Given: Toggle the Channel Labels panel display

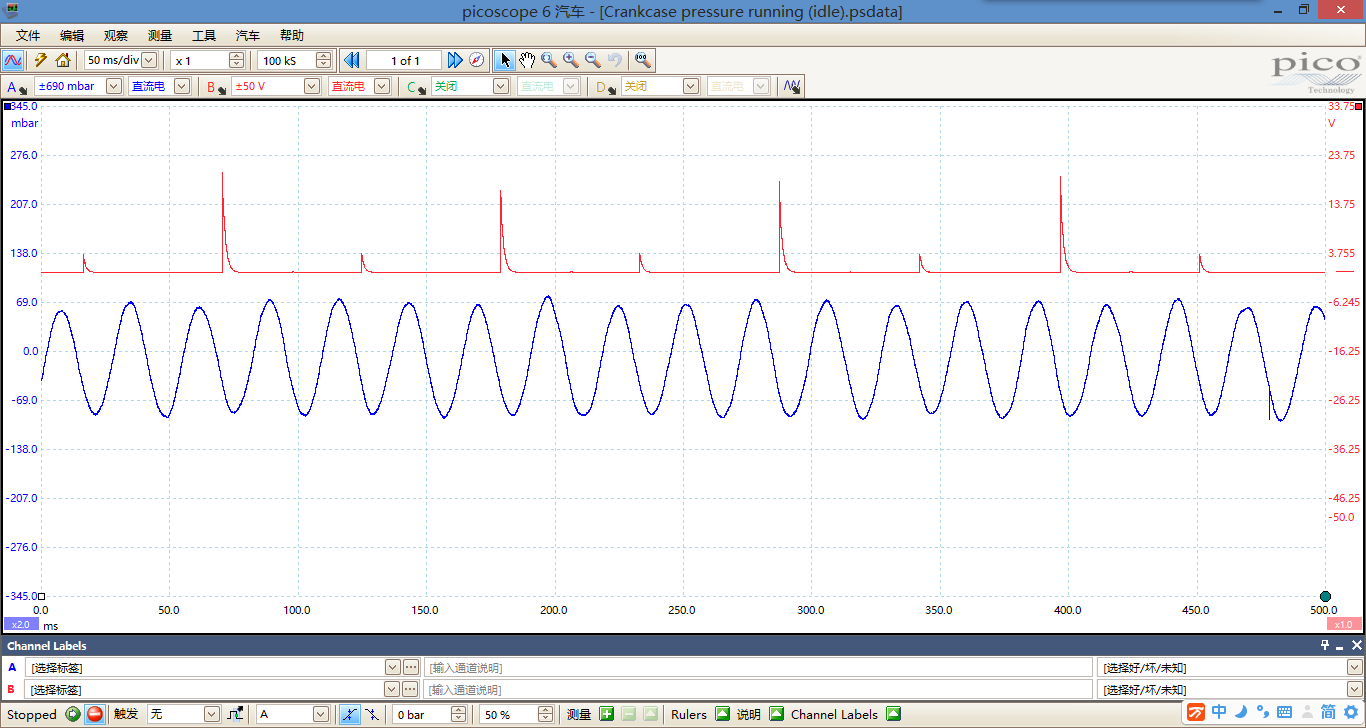Looking at the screenshot, I should point(894,714).
